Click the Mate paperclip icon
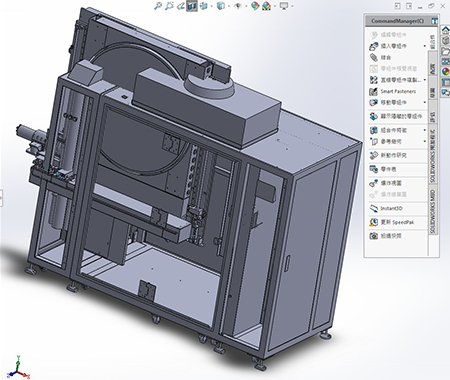This screenshot has height=380, width=450. [x=374, y=57]
